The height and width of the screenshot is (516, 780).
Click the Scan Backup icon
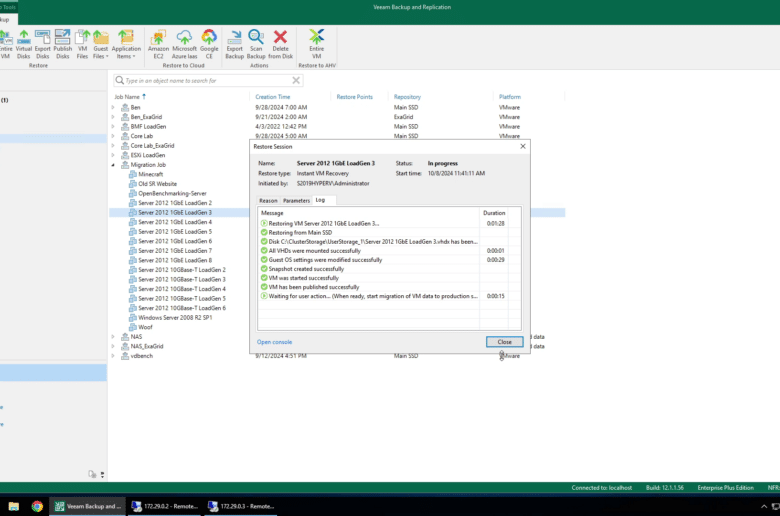pos(256,44)
